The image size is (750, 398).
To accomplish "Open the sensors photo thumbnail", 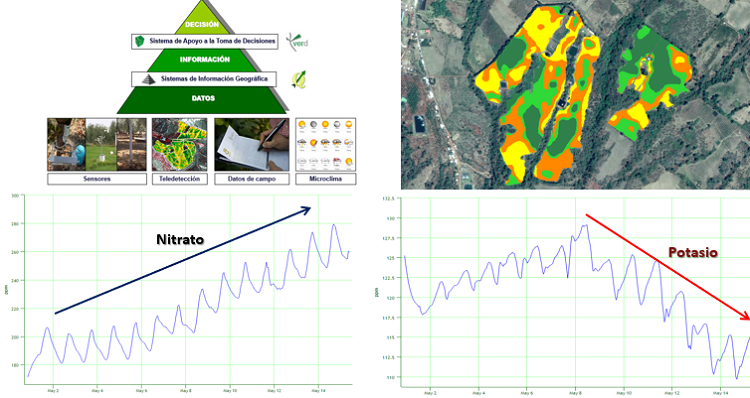I will click(97, 144).
